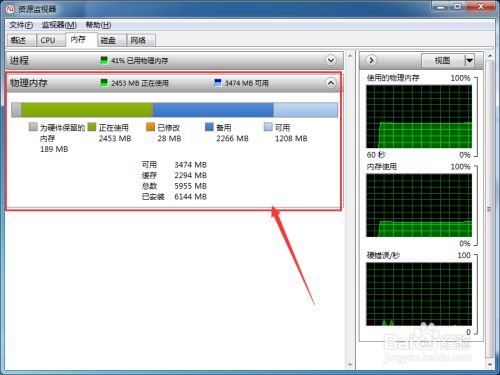Click the orange 已修改 legend swatch
The height and width of the screenshot is (375, 500).
point(150,127)
